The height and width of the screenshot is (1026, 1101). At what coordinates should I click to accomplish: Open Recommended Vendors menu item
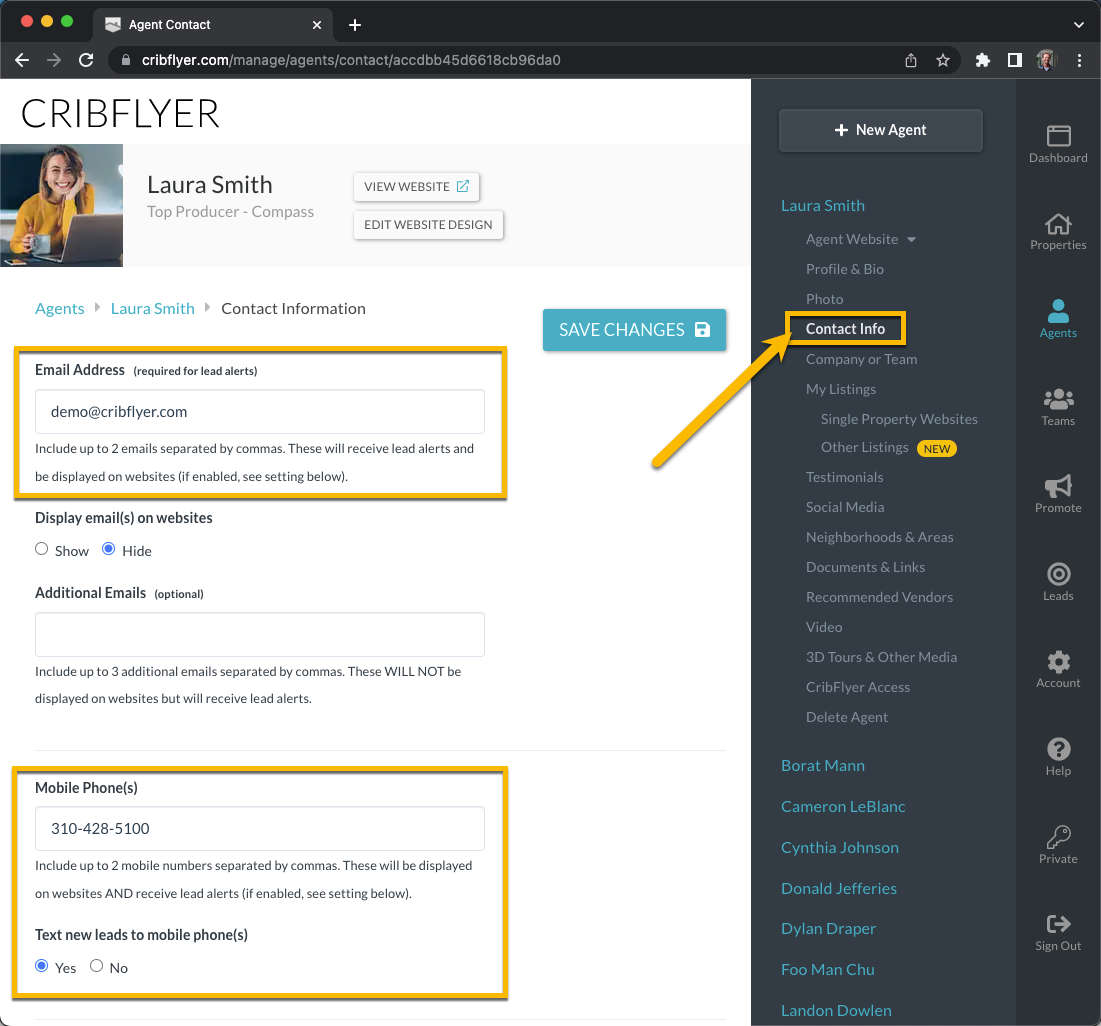point(879,598)
